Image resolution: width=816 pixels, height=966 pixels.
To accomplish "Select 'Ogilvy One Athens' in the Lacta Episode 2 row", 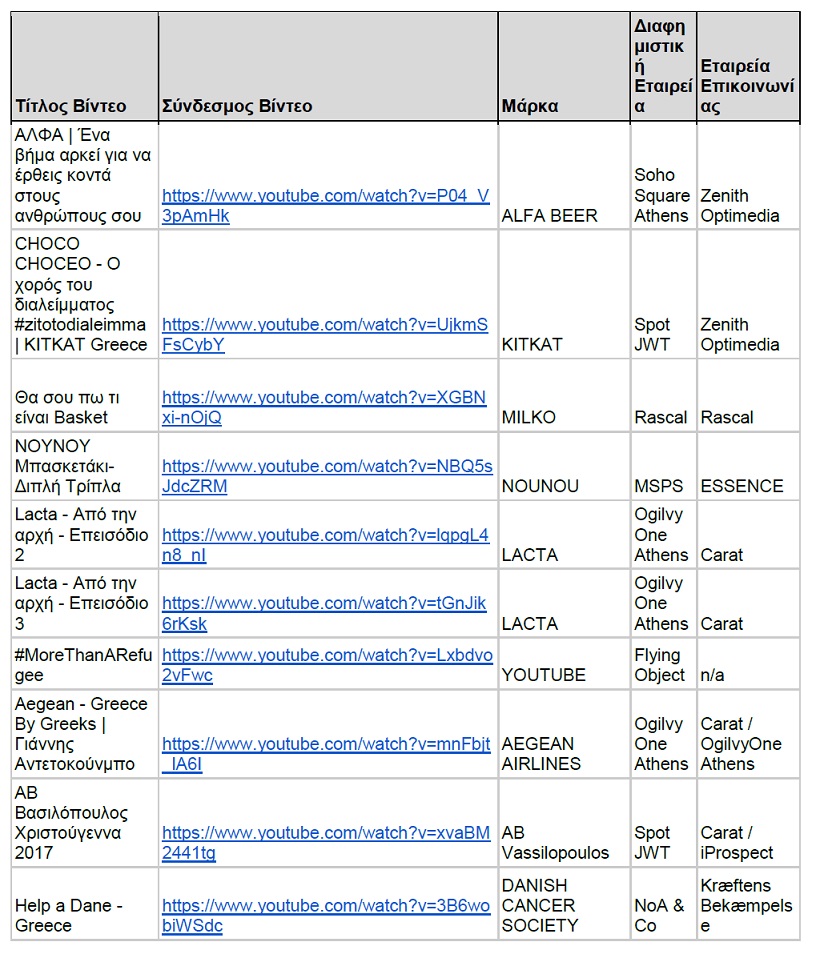I will click(661, 535).
